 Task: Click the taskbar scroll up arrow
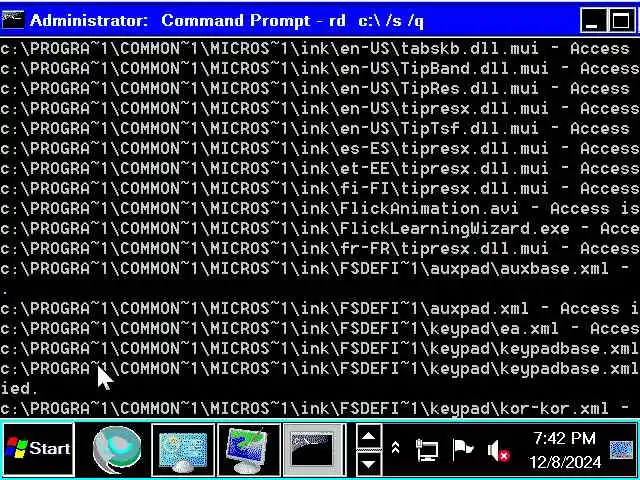[369, 436]
